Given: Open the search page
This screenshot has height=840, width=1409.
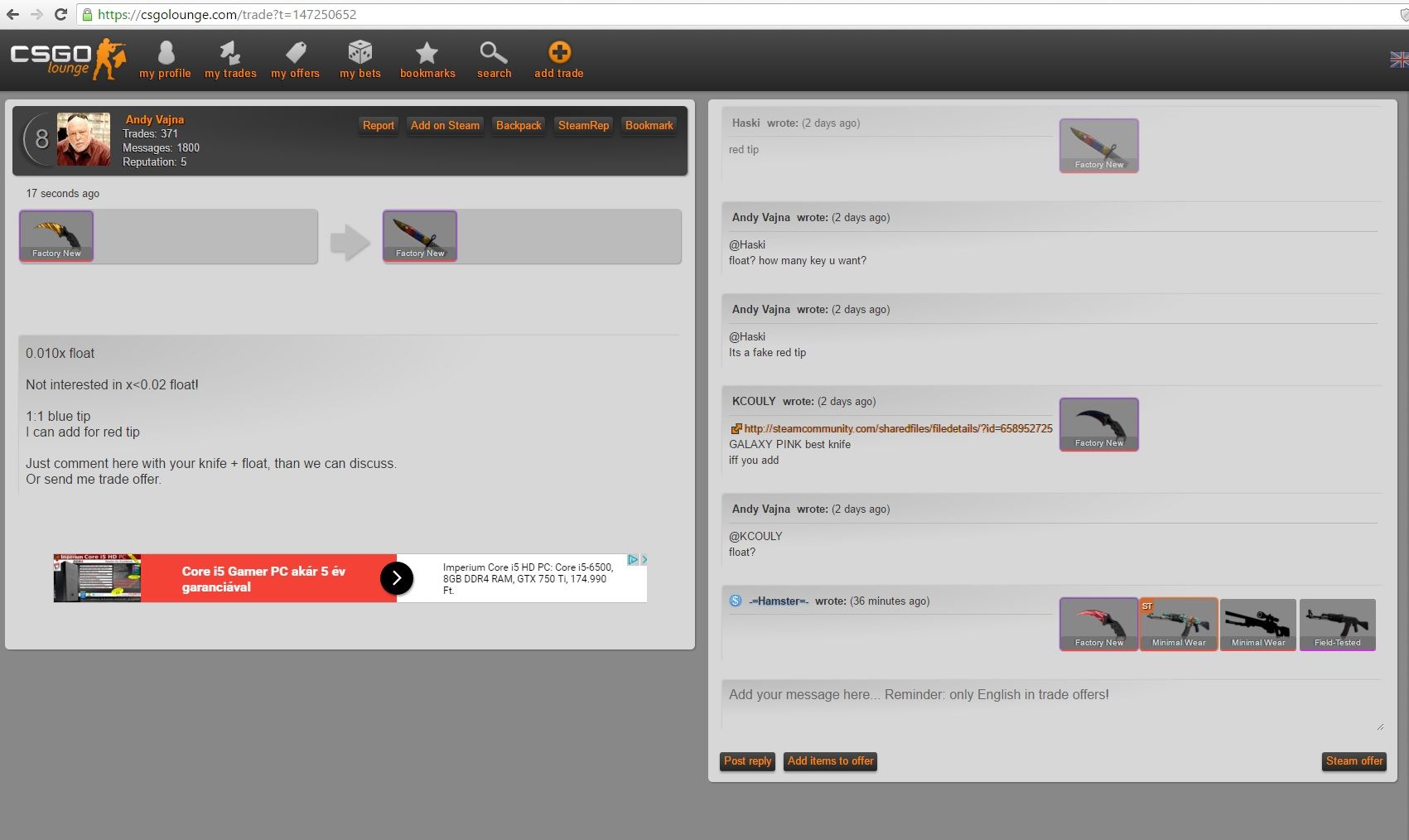Looking at the screenshot, I should pyautogui.click(x=494, y=60).
